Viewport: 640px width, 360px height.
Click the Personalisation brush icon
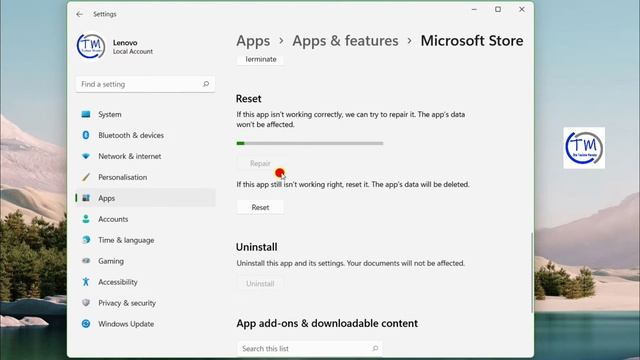86,177
